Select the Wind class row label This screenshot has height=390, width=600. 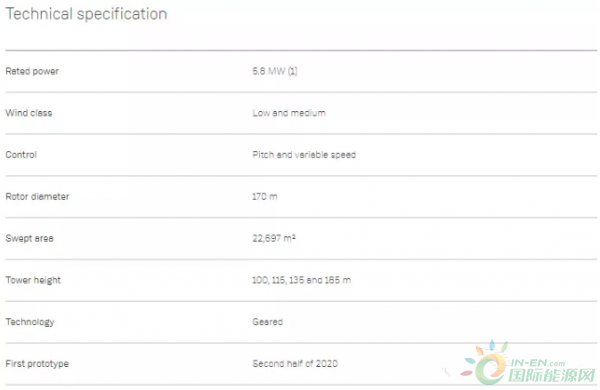click(x=29, y=113)
